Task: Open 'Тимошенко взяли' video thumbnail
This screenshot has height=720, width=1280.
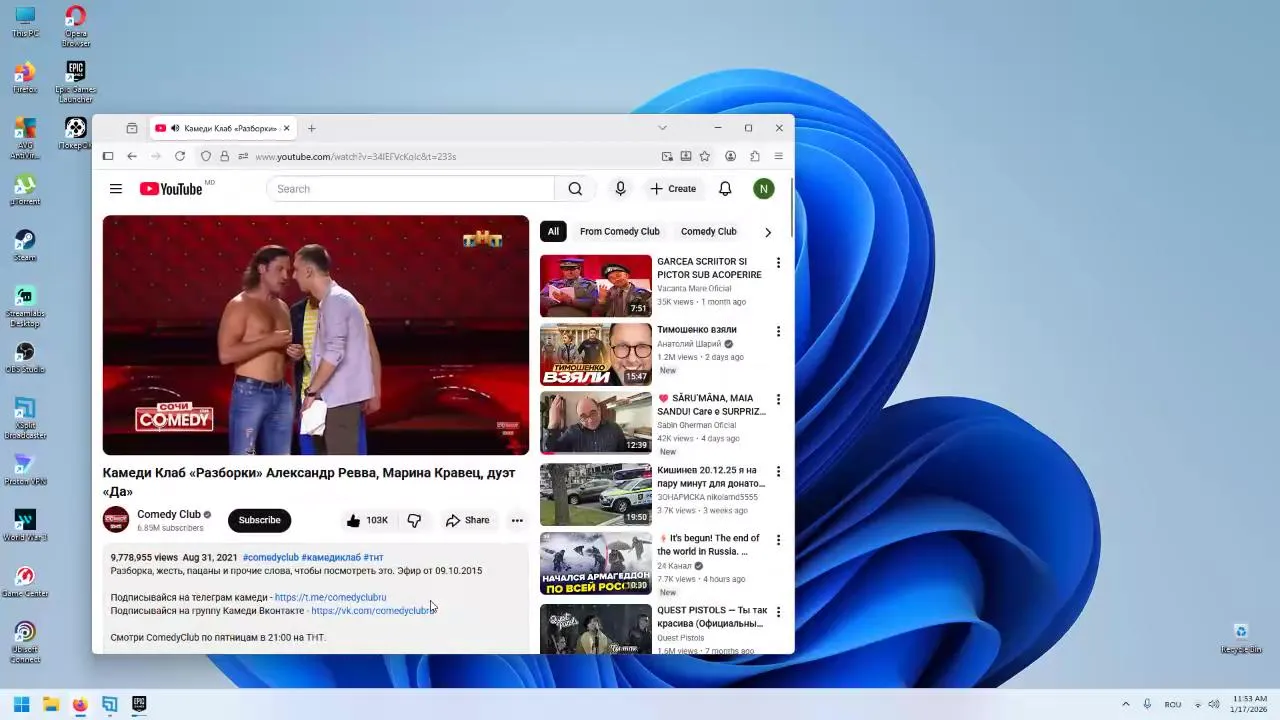Action: coord(596,354)
